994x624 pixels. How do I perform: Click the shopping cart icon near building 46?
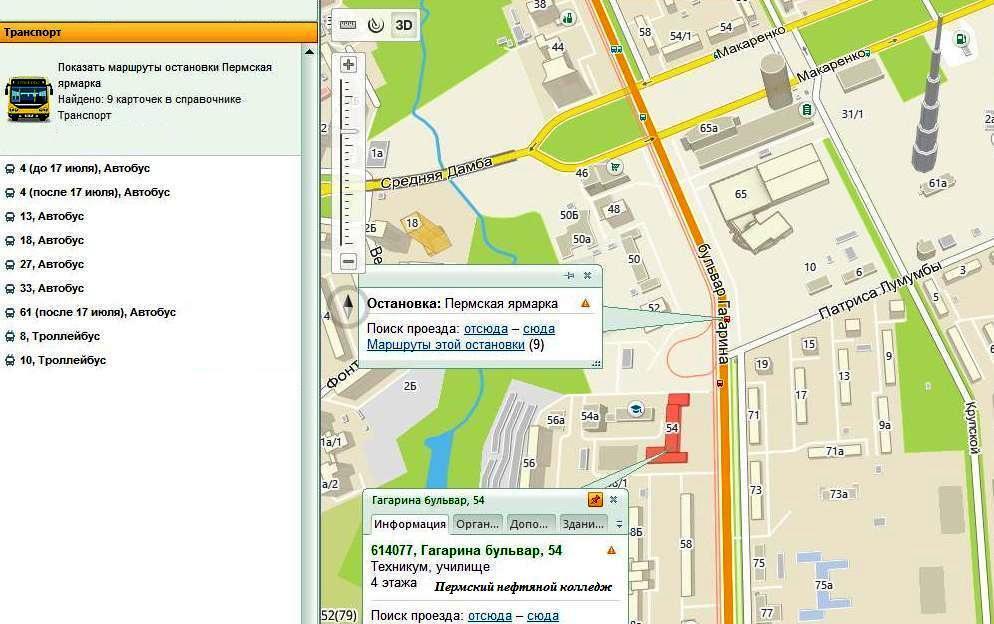tap(614, 167)
